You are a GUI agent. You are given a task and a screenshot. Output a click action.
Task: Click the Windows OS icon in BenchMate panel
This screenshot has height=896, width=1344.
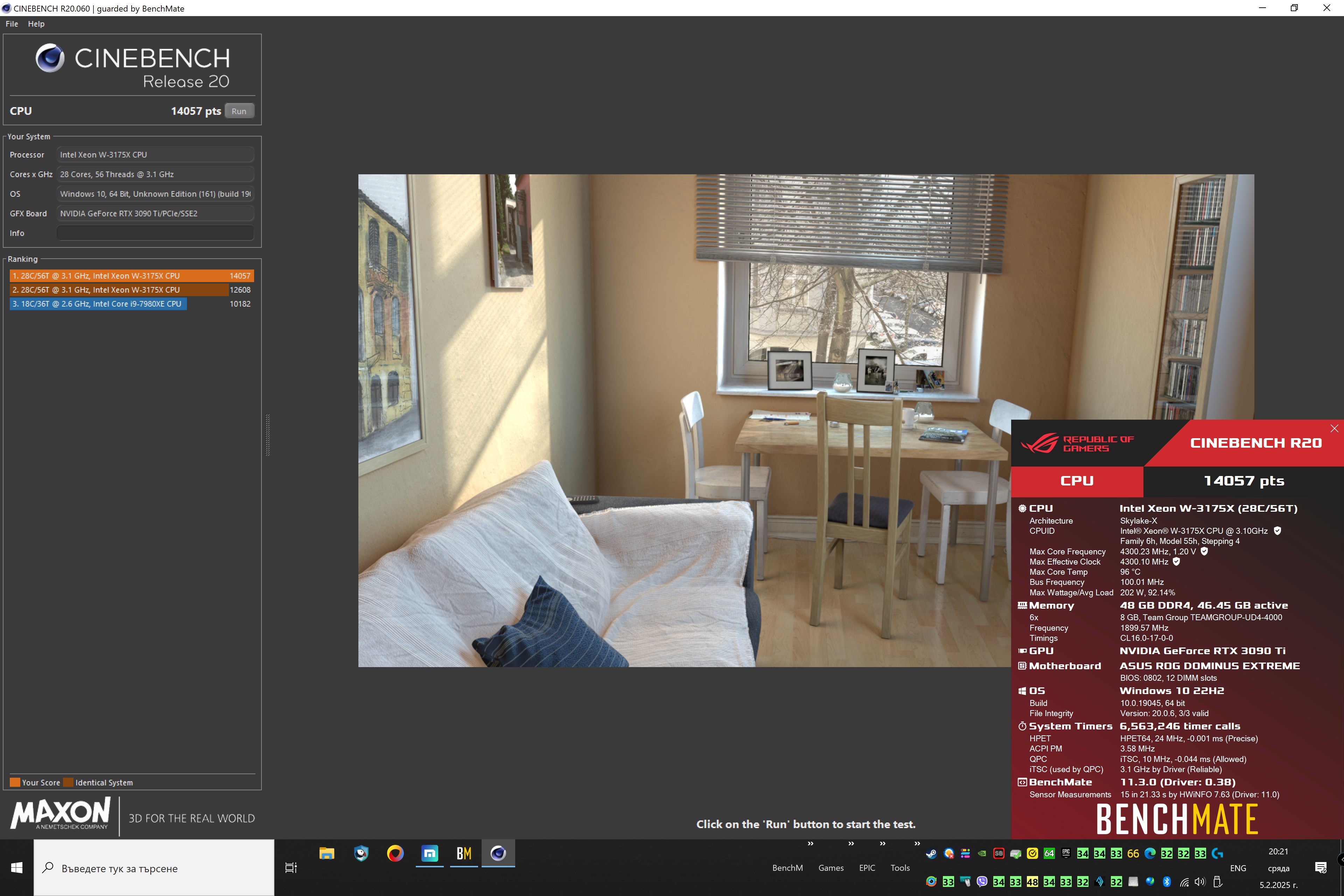tap(1022, 692)
